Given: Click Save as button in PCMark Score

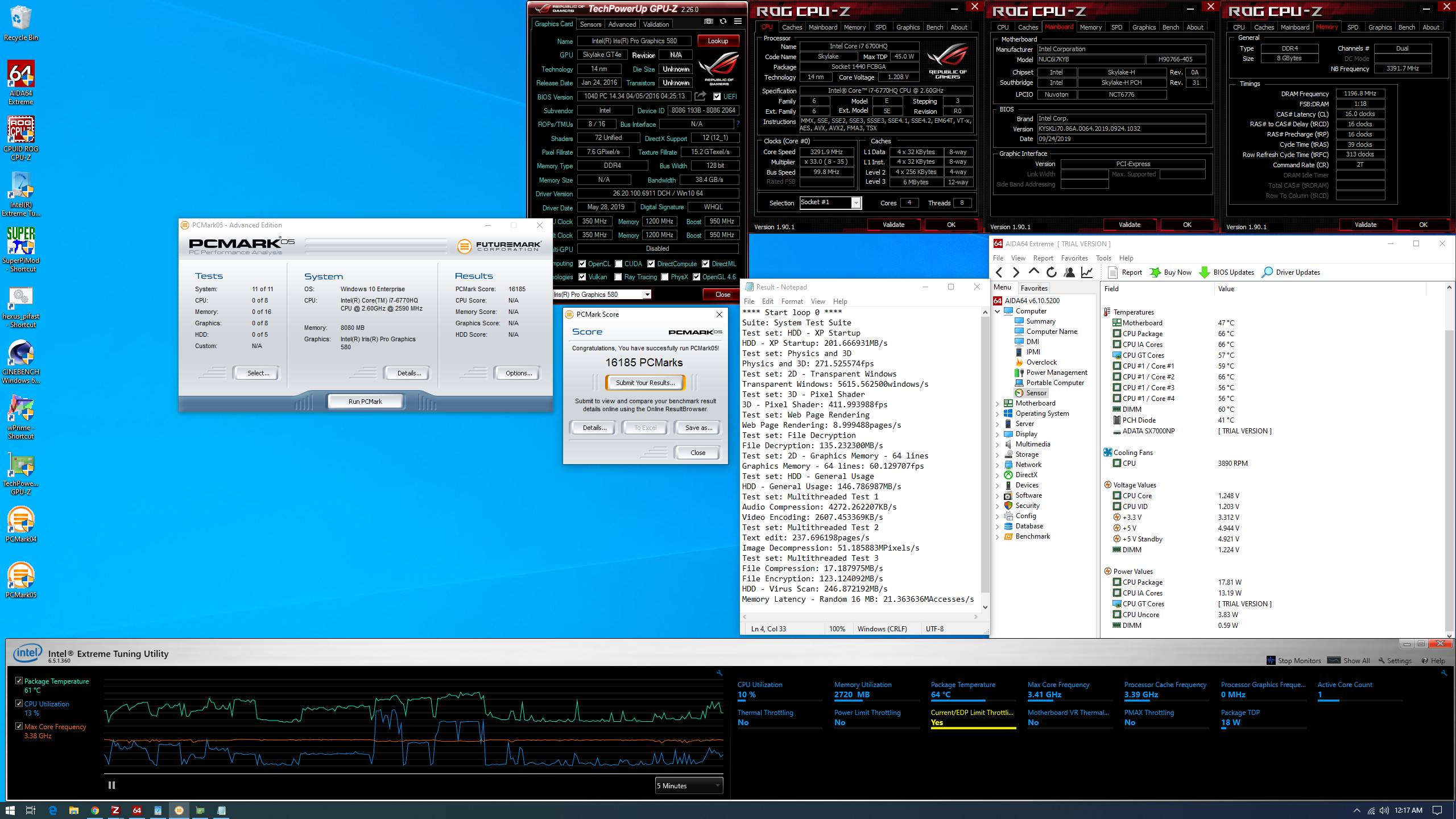Looking at the screenshot, I should click(x=698, y=428).
